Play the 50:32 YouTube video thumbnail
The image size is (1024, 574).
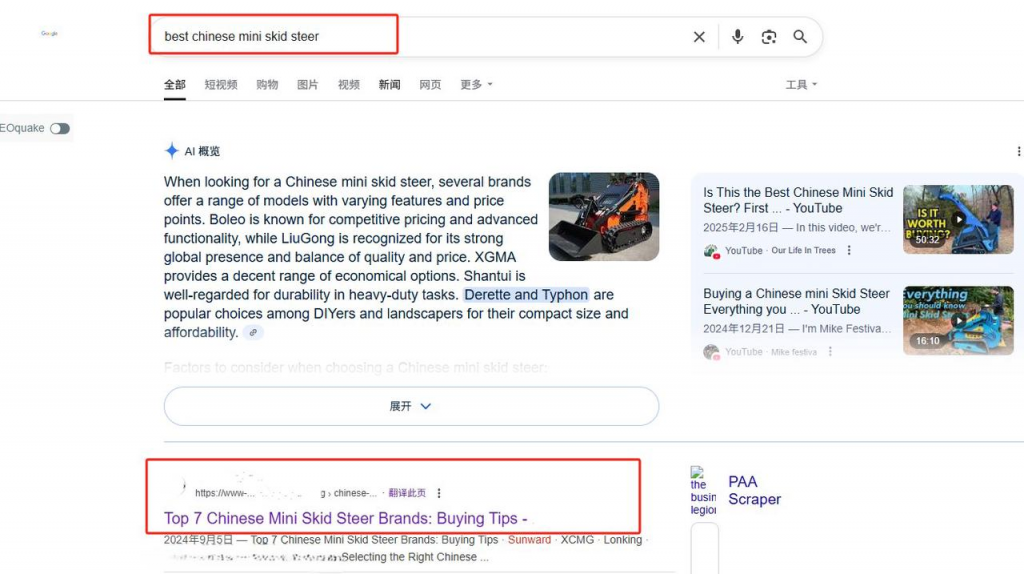coord(957,219)
